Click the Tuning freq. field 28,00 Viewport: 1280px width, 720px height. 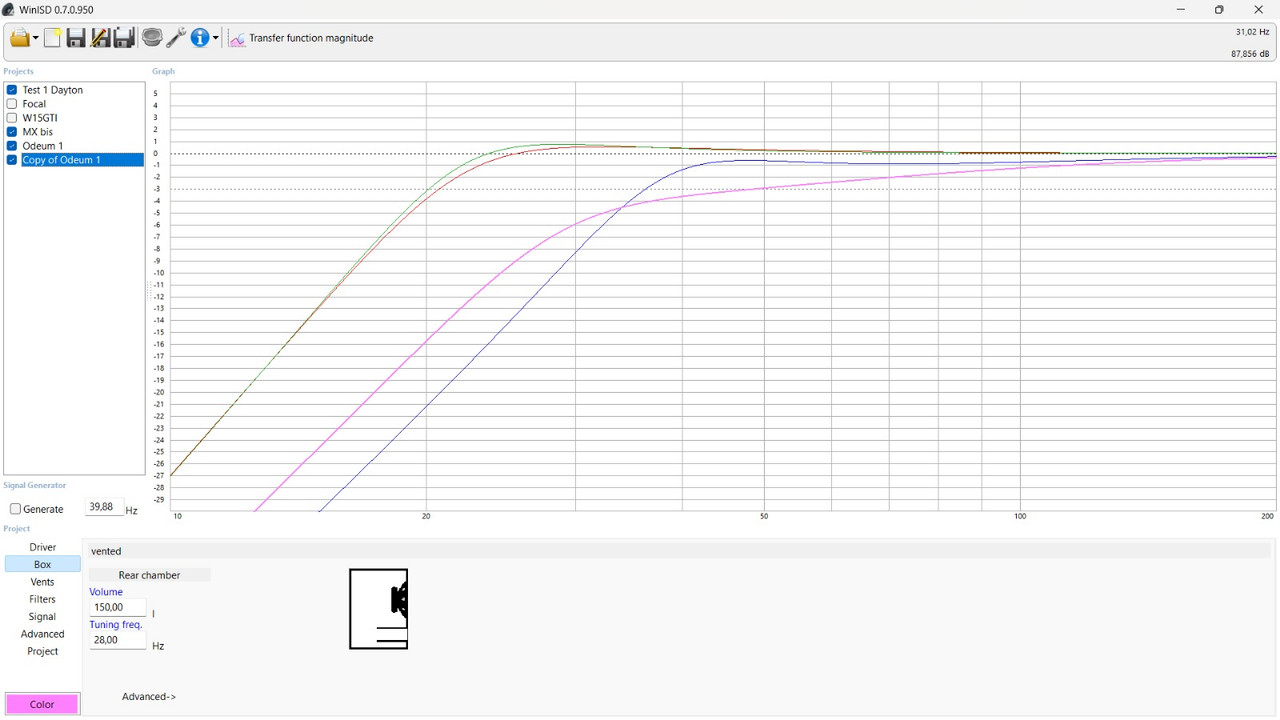(118, 640)
